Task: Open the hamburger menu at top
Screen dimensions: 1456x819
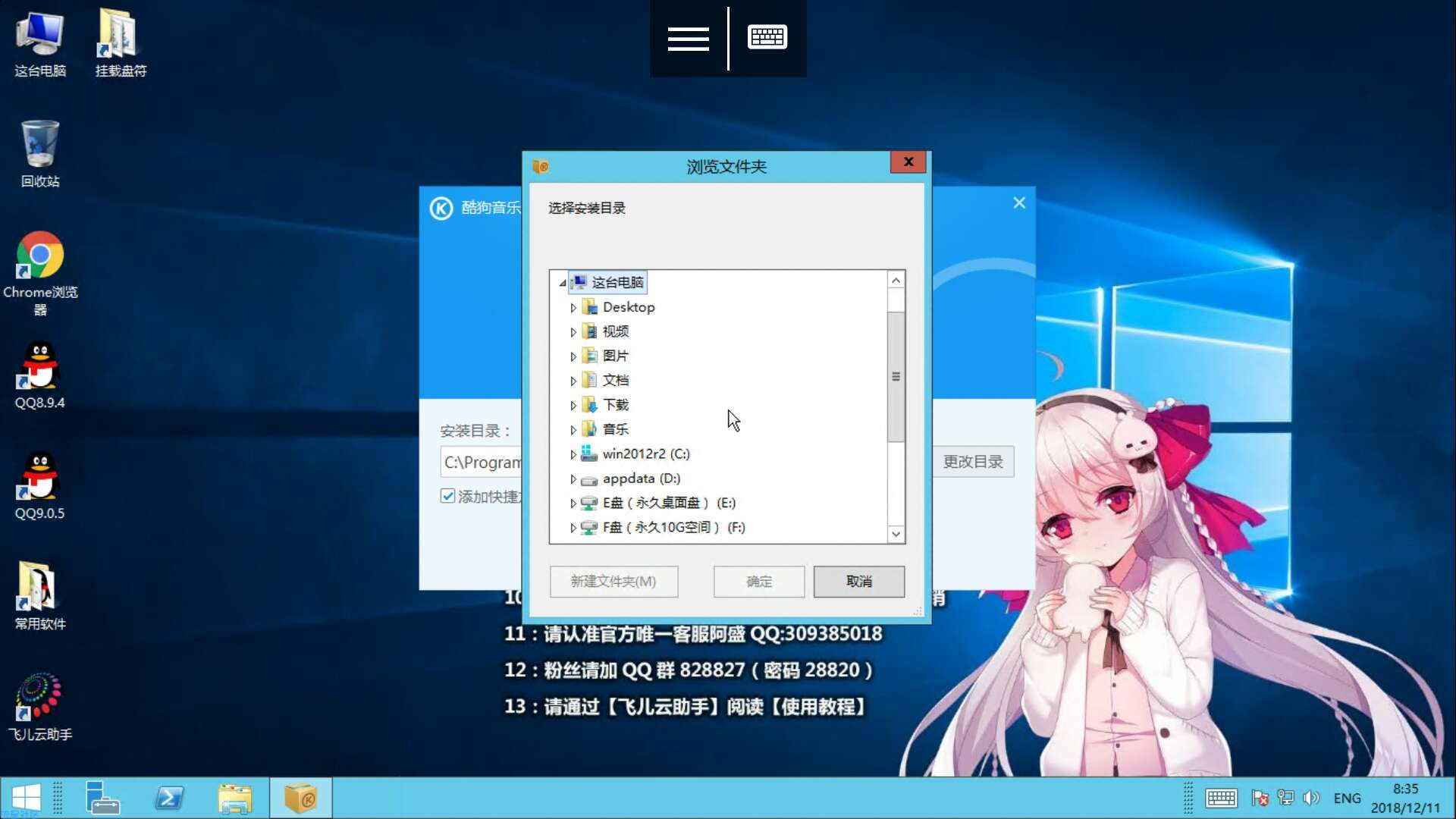Action: 689,39
